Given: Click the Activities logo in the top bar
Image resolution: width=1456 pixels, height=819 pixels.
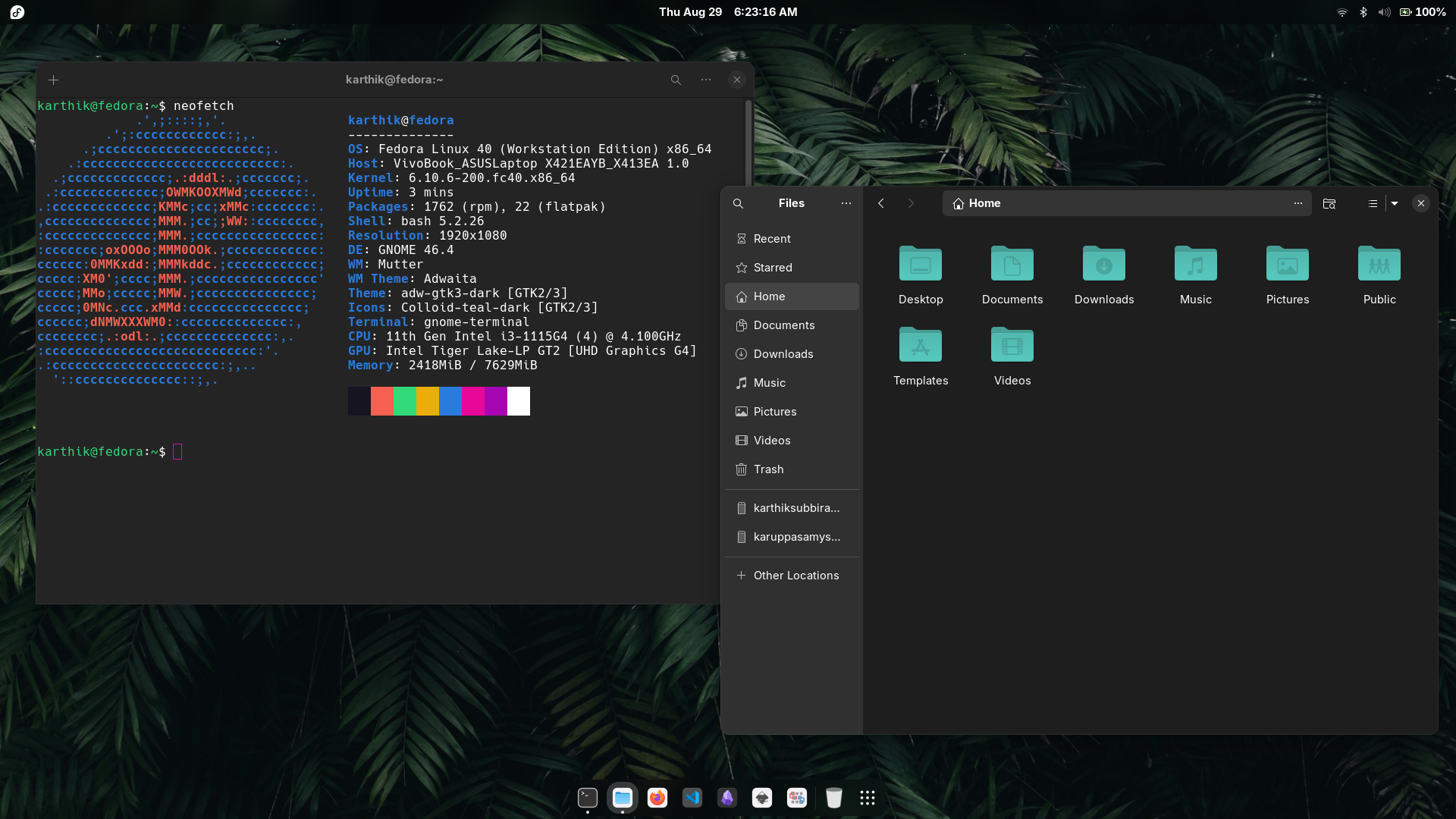Looking at the screenshot, I should click(17, 12).
